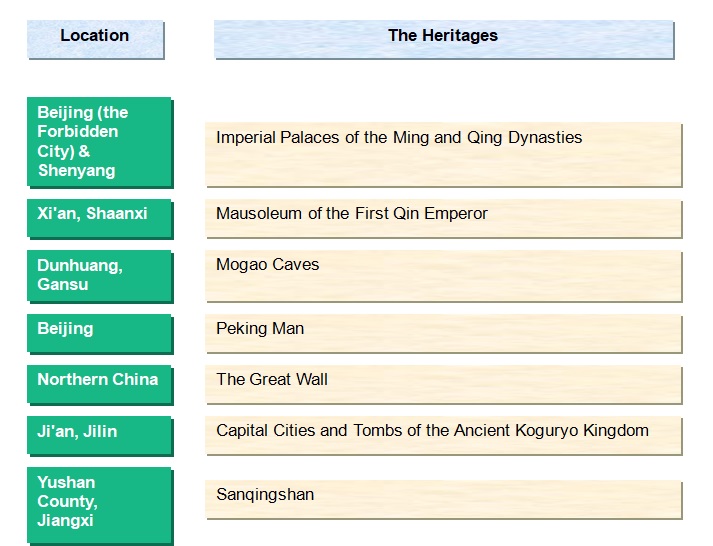Select the green Beijing location box

point(99,332)
